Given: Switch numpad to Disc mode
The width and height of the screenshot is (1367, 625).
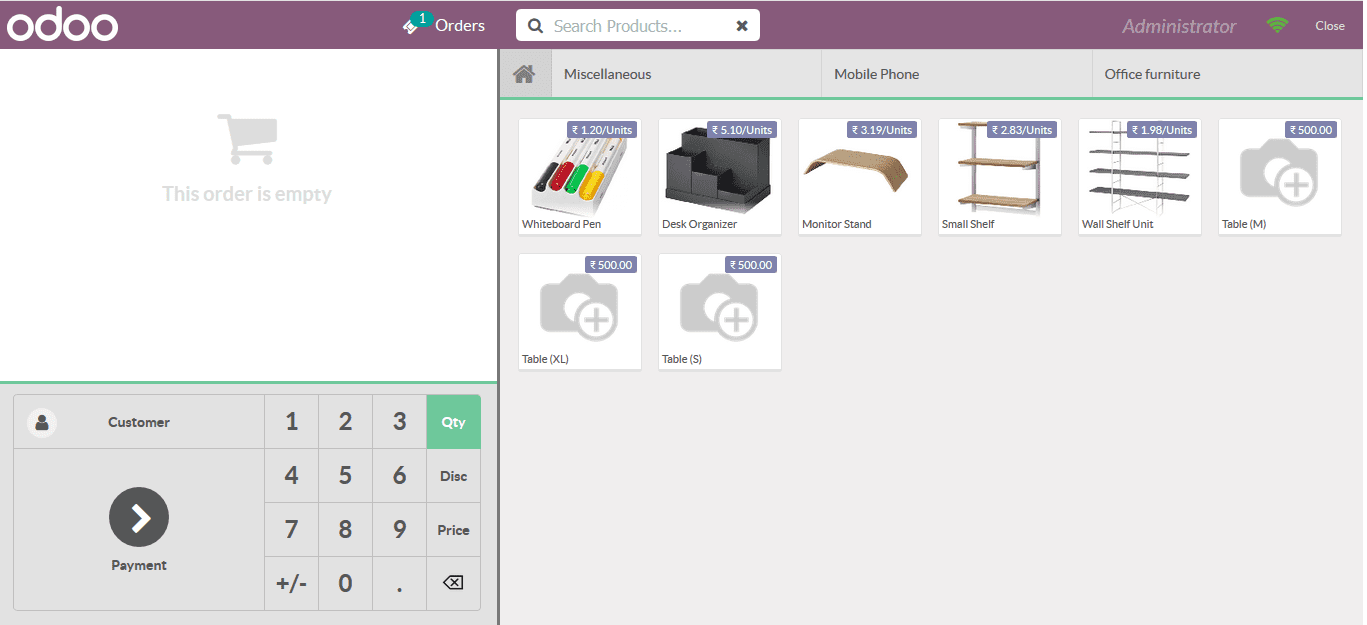Looking at the screenshot, I should [453, 475].
